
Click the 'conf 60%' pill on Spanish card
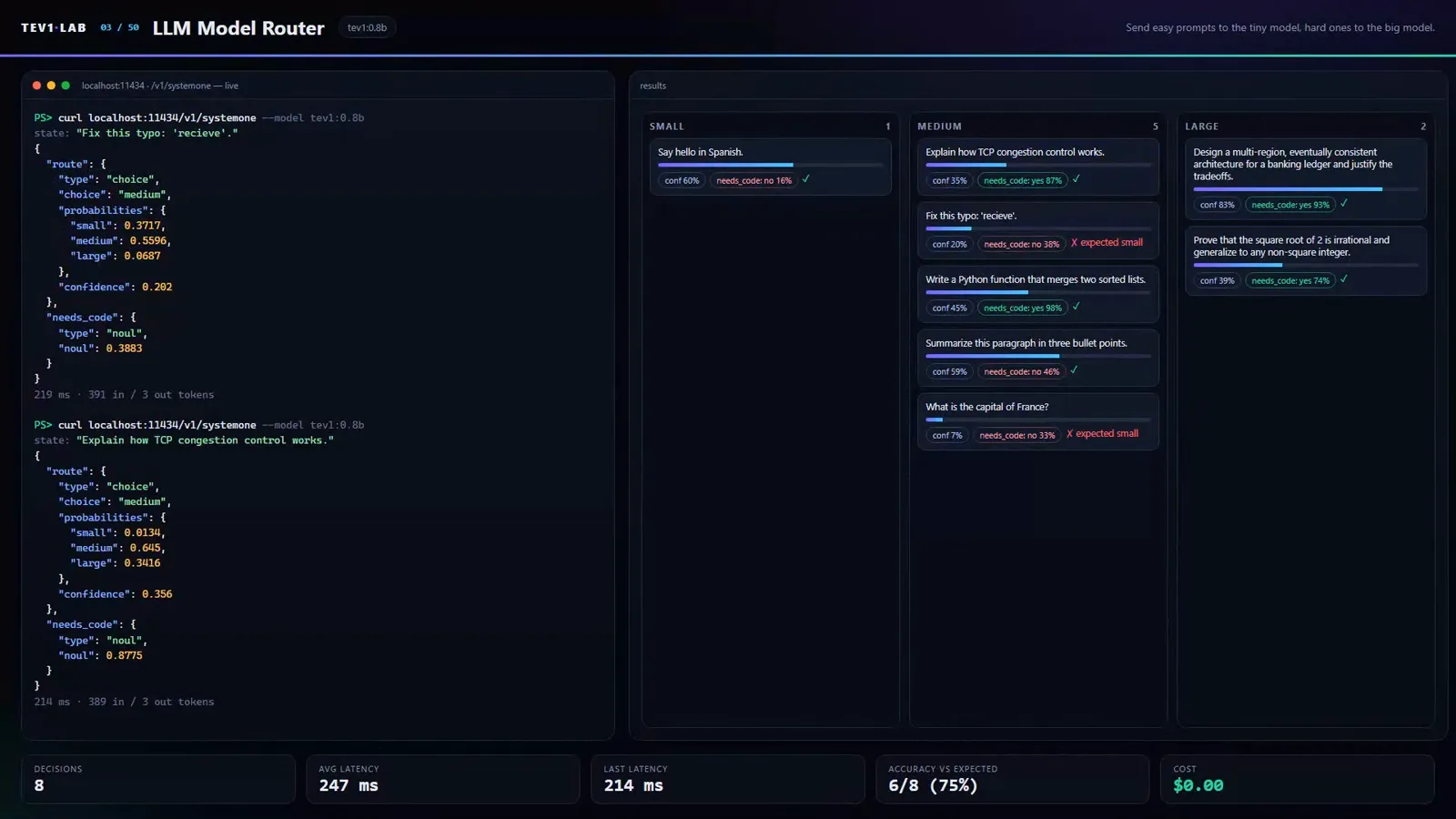coord(682,181)
